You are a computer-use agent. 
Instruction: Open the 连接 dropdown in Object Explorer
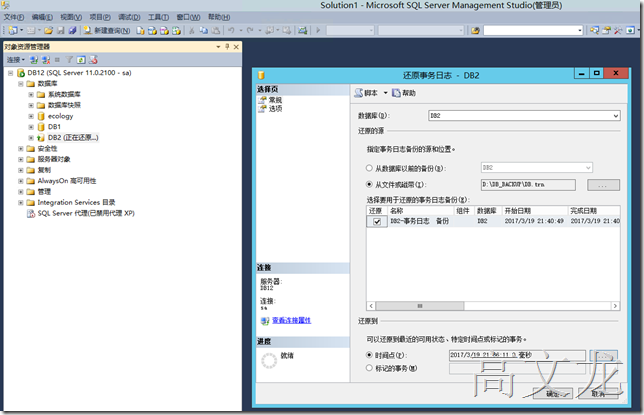point(16,60)
